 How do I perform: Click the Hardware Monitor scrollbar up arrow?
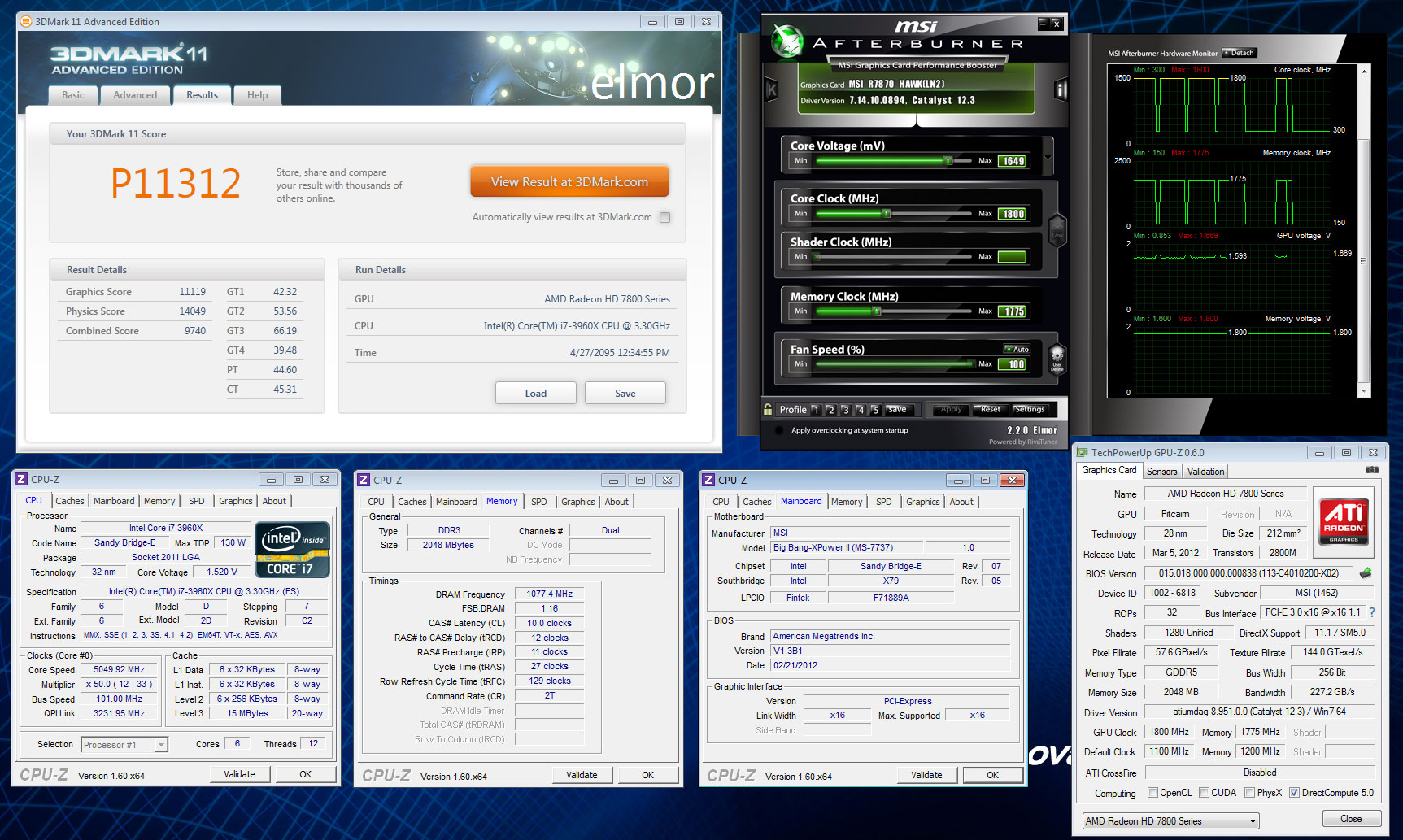coord(1364,71)
